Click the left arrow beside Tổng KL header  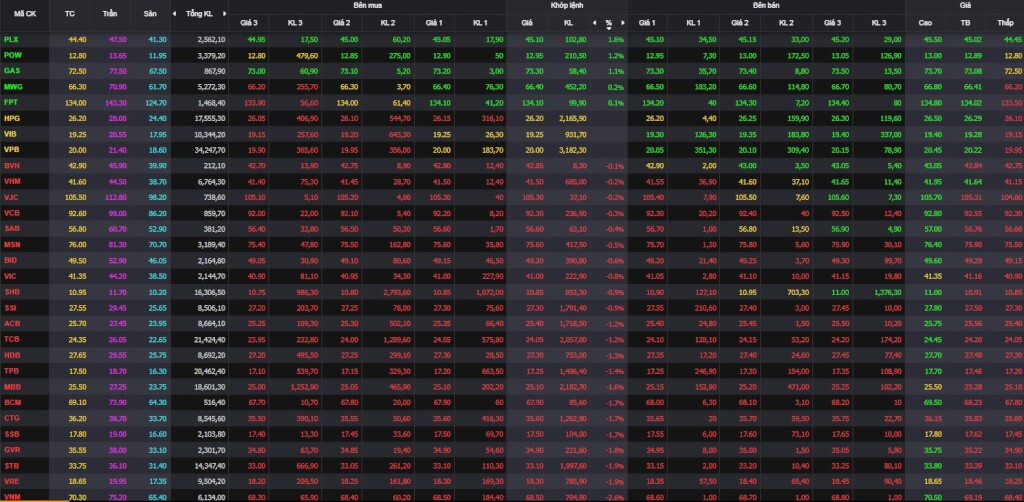[174, 14]
